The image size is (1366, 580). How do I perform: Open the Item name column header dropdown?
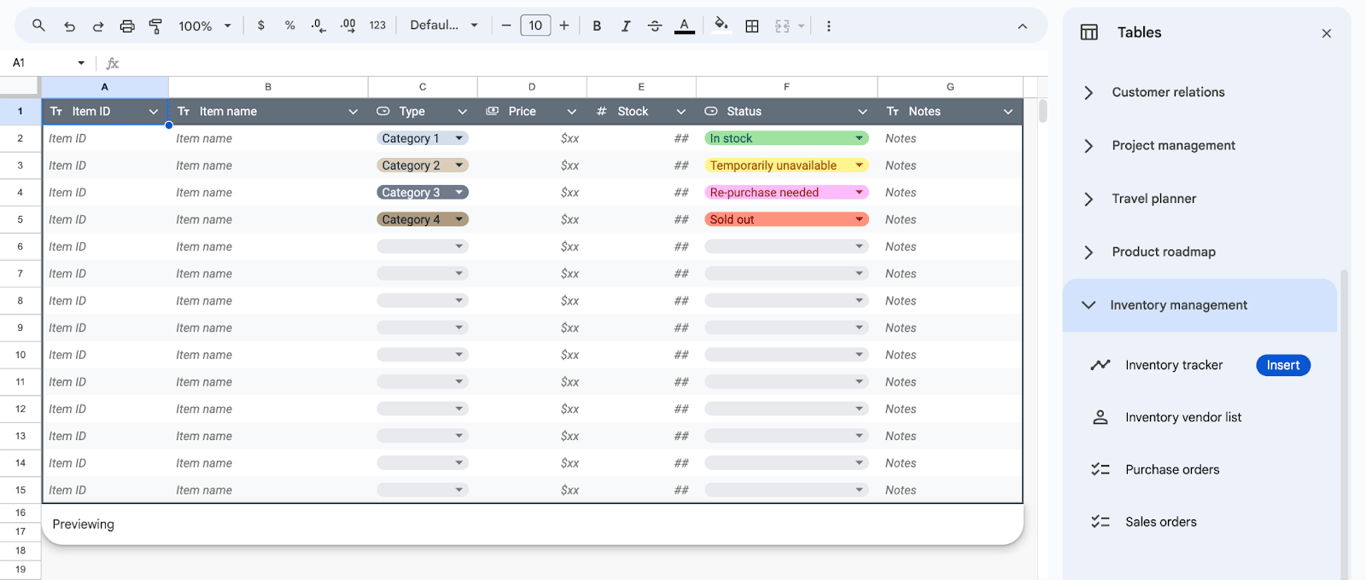(x=353, y=111)
